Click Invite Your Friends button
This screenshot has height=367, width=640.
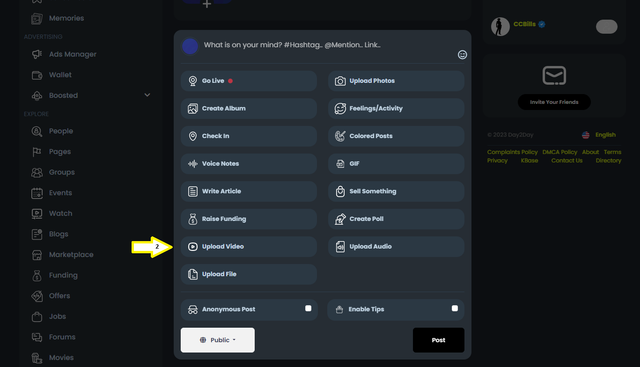point(554,102)
